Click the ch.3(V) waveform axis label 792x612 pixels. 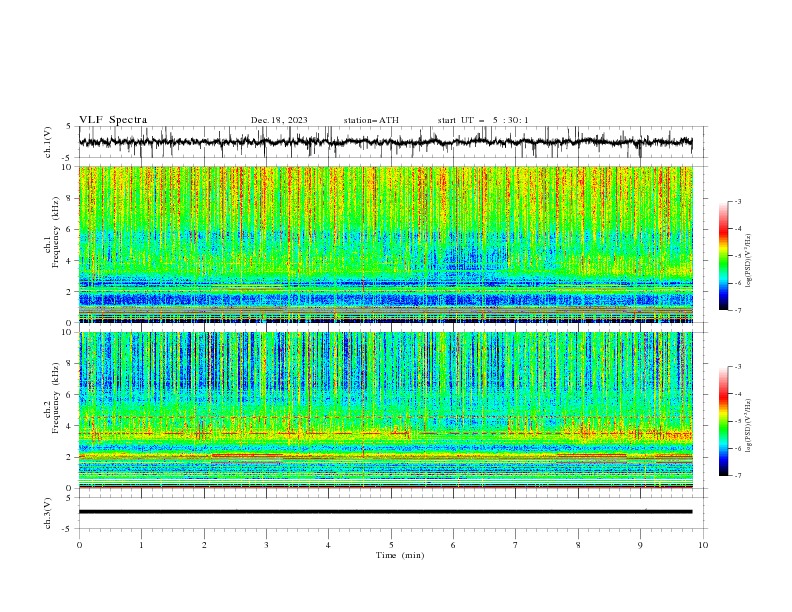point(48,513)
